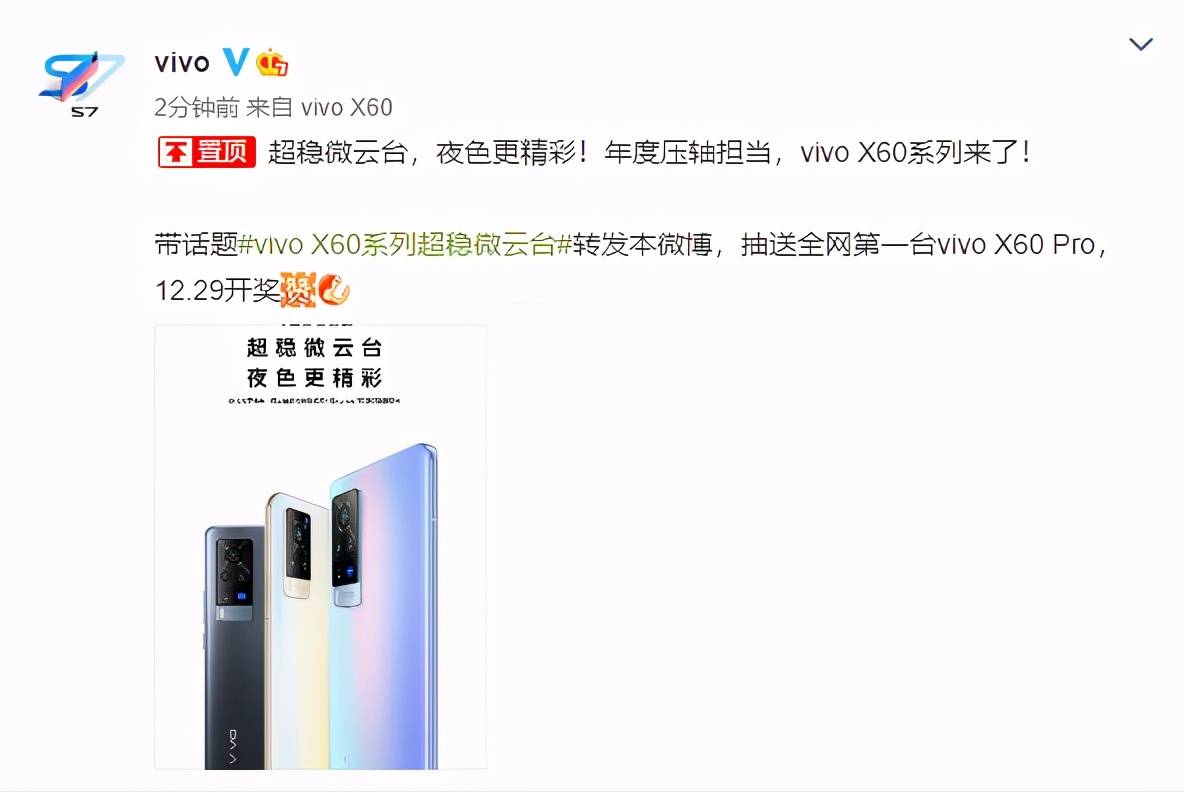Click the blue gradient phone in poster

click(384, 606)
